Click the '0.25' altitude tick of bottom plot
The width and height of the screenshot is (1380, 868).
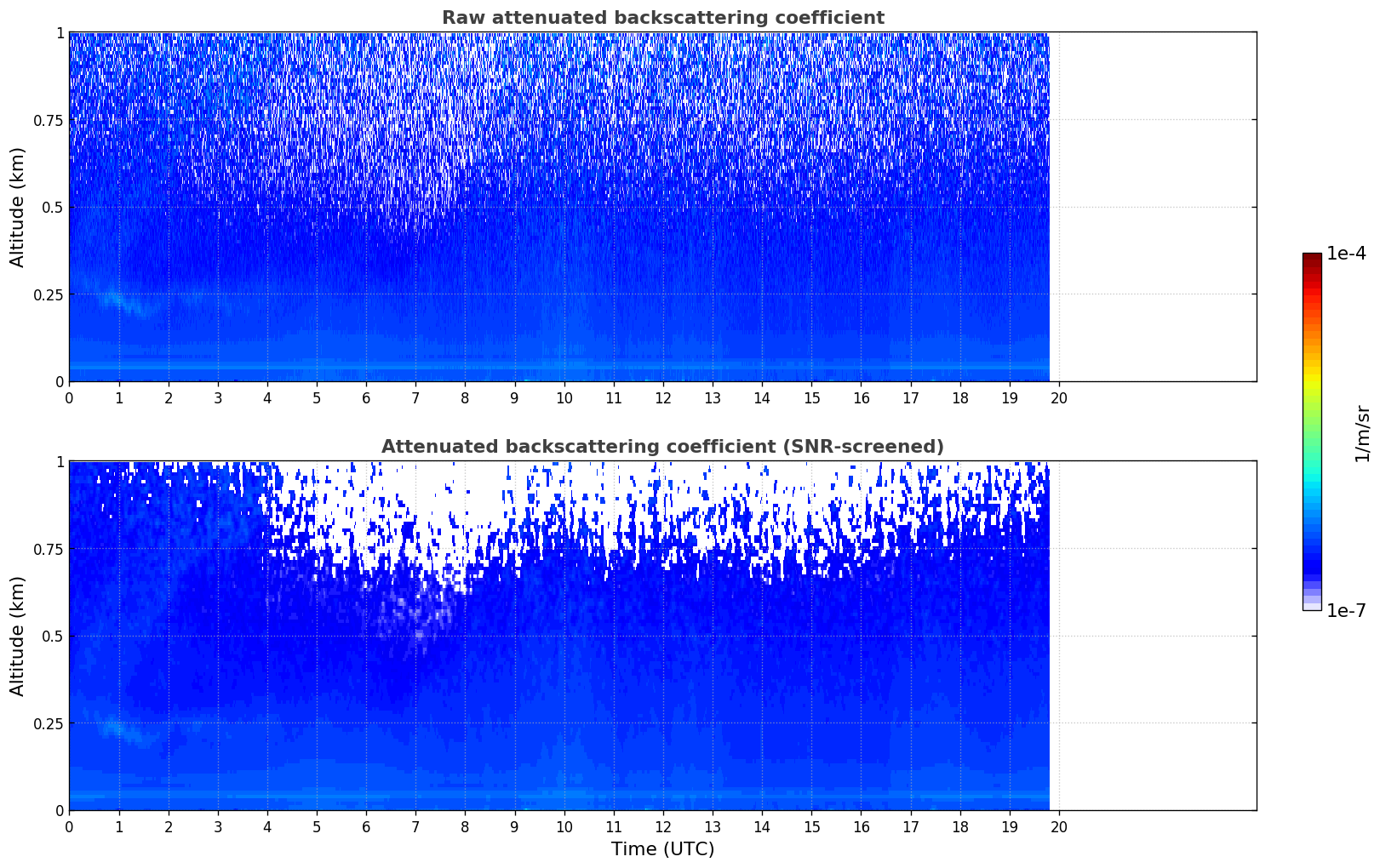[49, 723]
